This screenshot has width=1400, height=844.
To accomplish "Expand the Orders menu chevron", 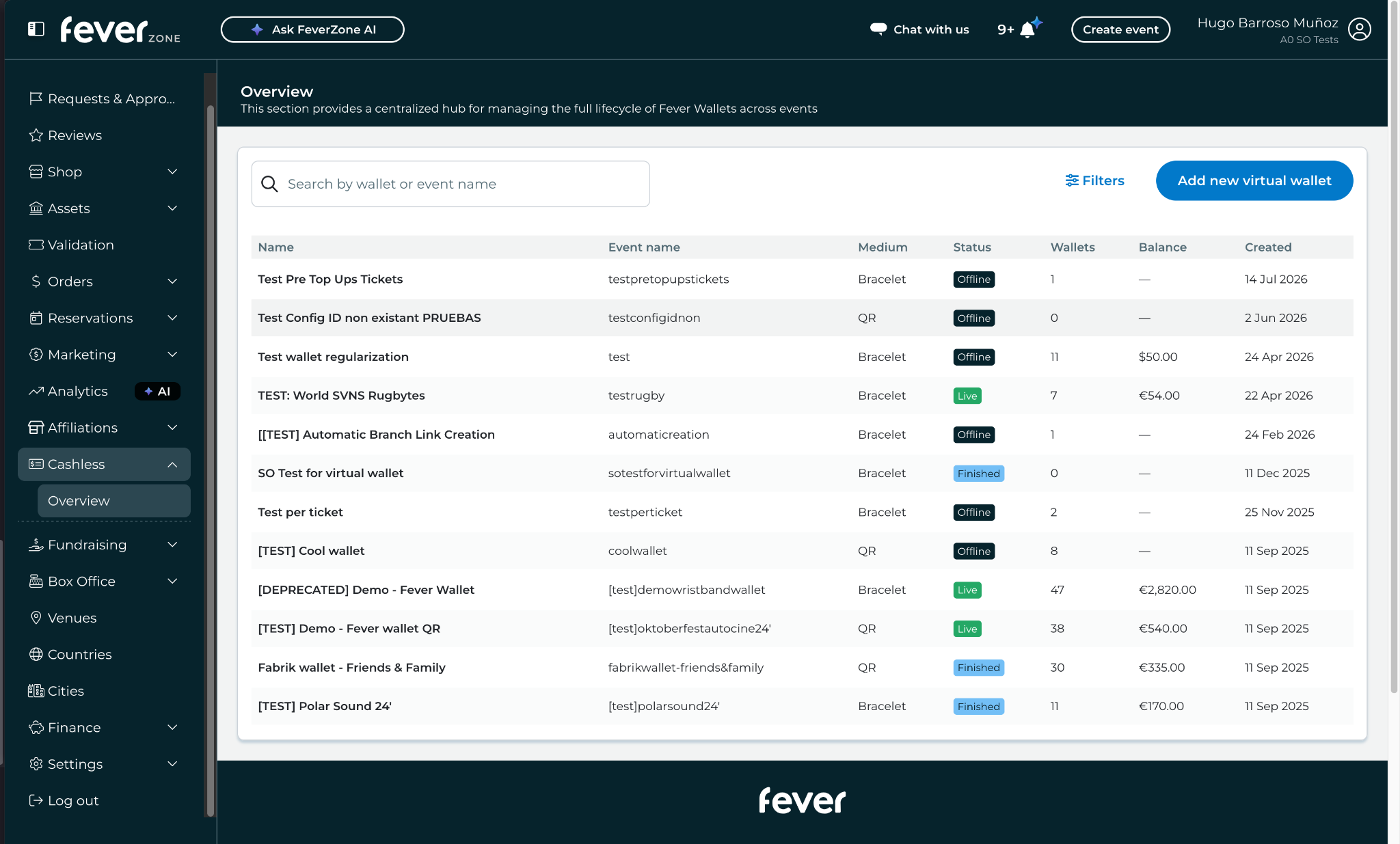I will coord(172,282).
